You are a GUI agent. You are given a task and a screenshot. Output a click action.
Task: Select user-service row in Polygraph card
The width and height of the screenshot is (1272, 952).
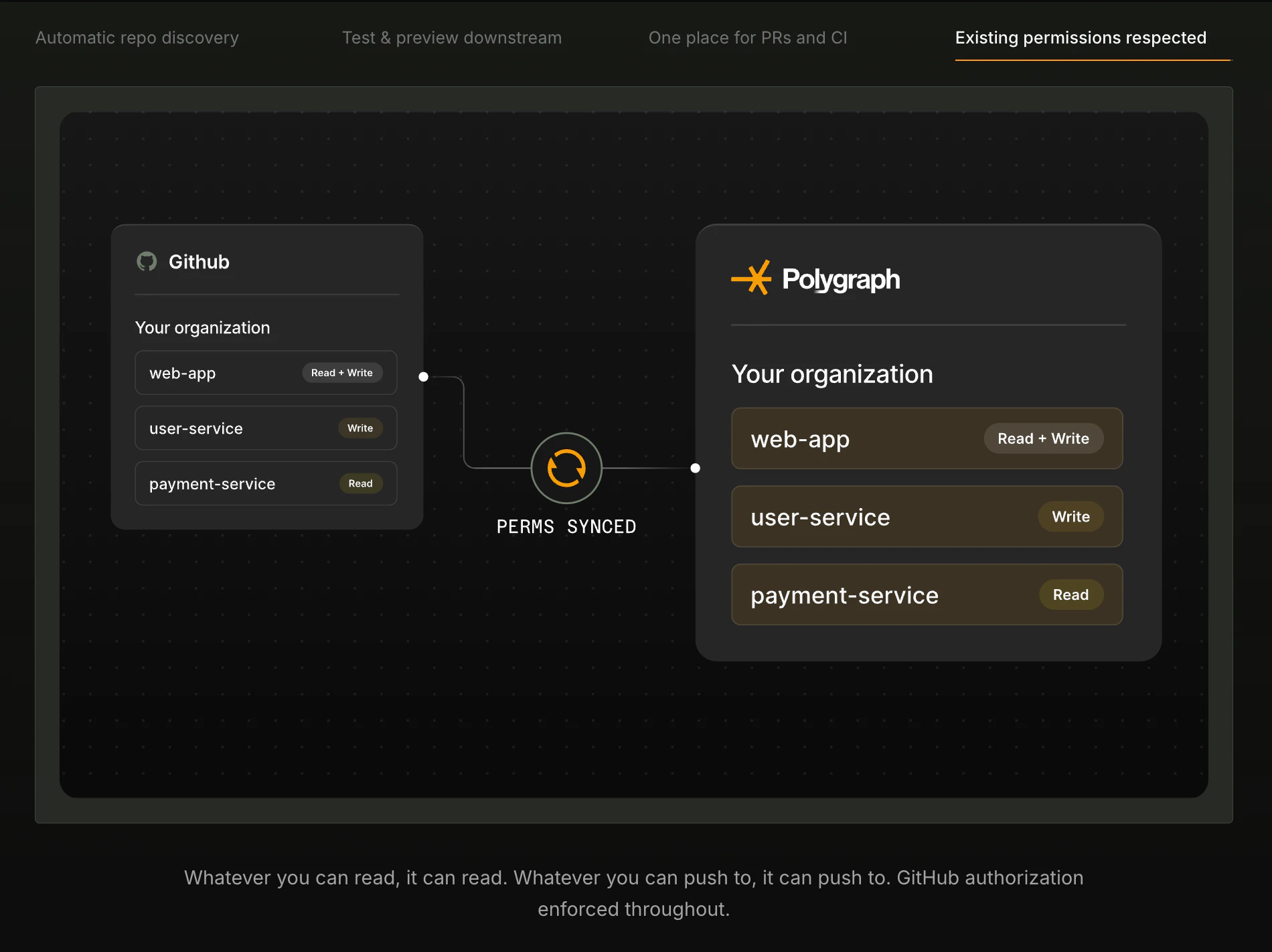[927, 517]
